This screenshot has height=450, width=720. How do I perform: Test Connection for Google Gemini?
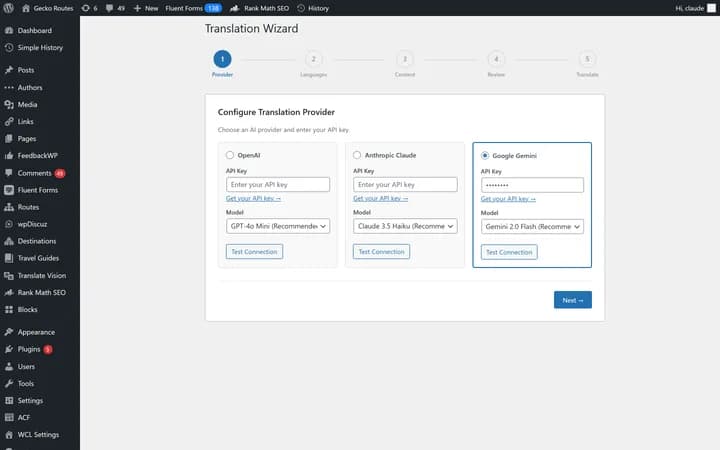click(x=509, y=252)
